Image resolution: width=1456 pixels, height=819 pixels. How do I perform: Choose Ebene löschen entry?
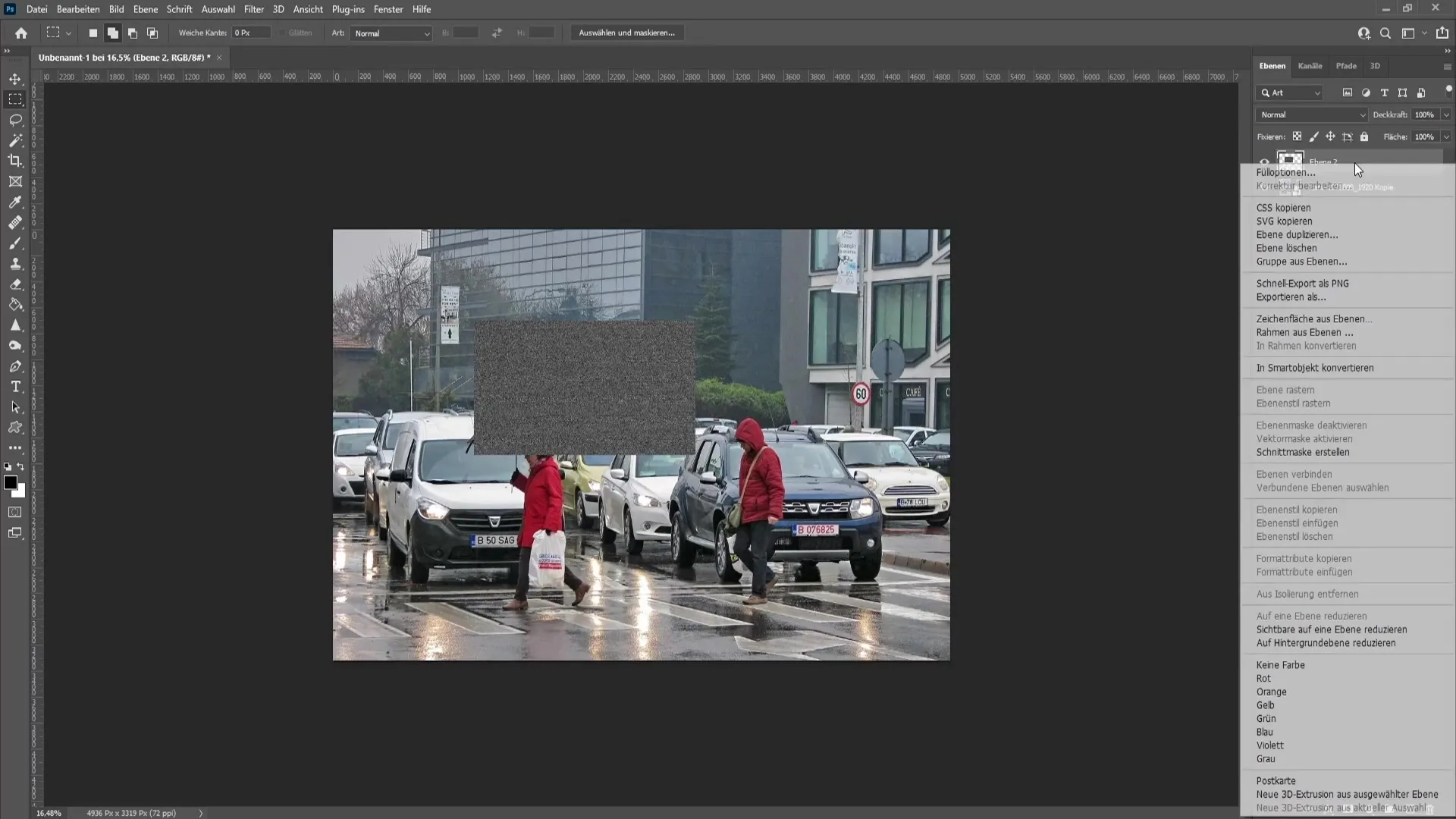(1286, 248)
